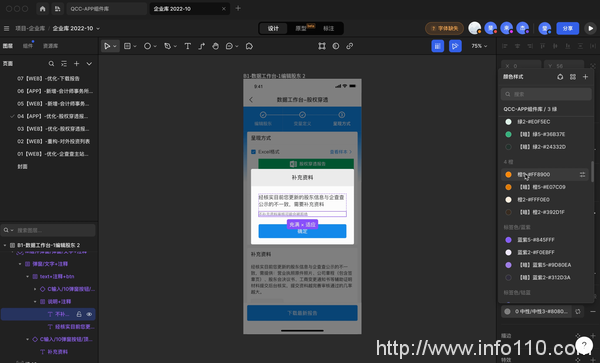
Task: Toggle the blue layout grid button
Action: pyautogui.click(x=438, y=46)
